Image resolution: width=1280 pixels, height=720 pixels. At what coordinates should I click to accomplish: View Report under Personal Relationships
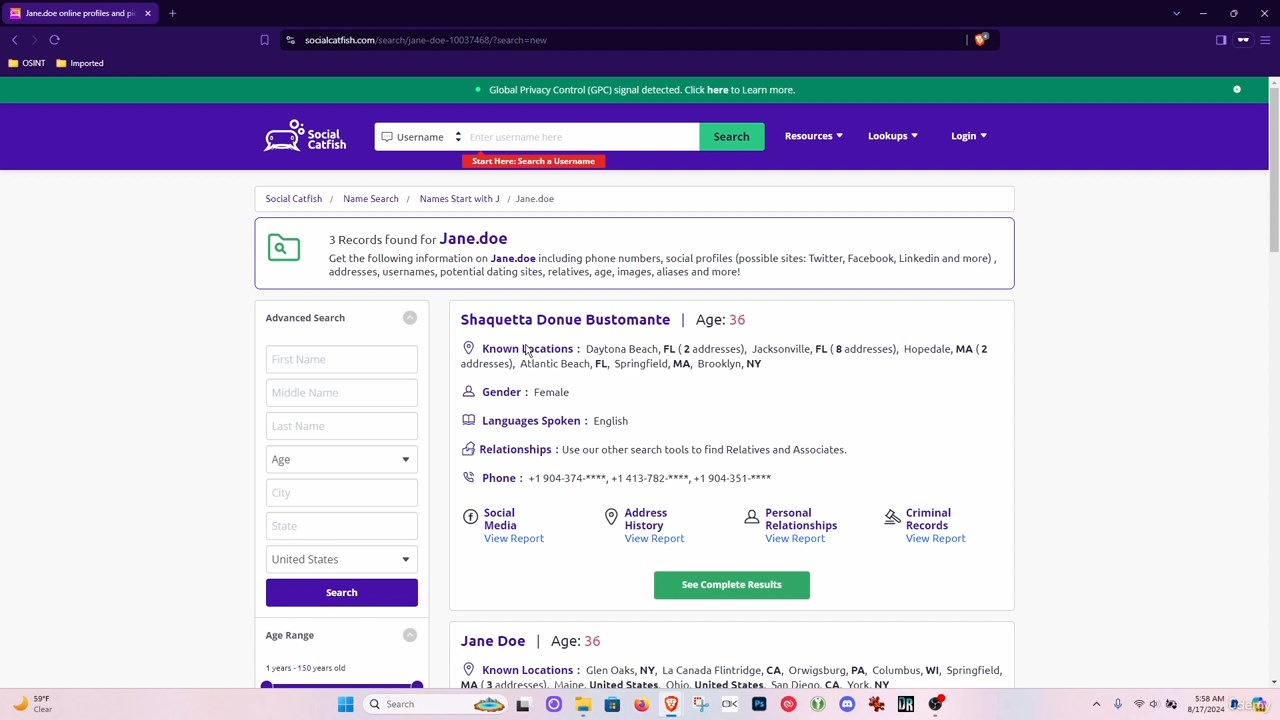[795, 538]
